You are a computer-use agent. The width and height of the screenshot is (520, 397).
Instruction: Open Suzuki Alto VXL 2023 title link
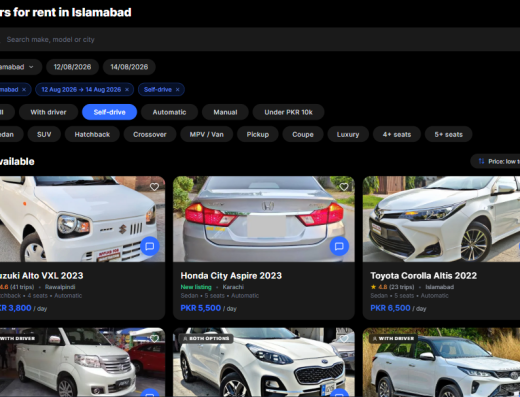[x=42, y=276]
